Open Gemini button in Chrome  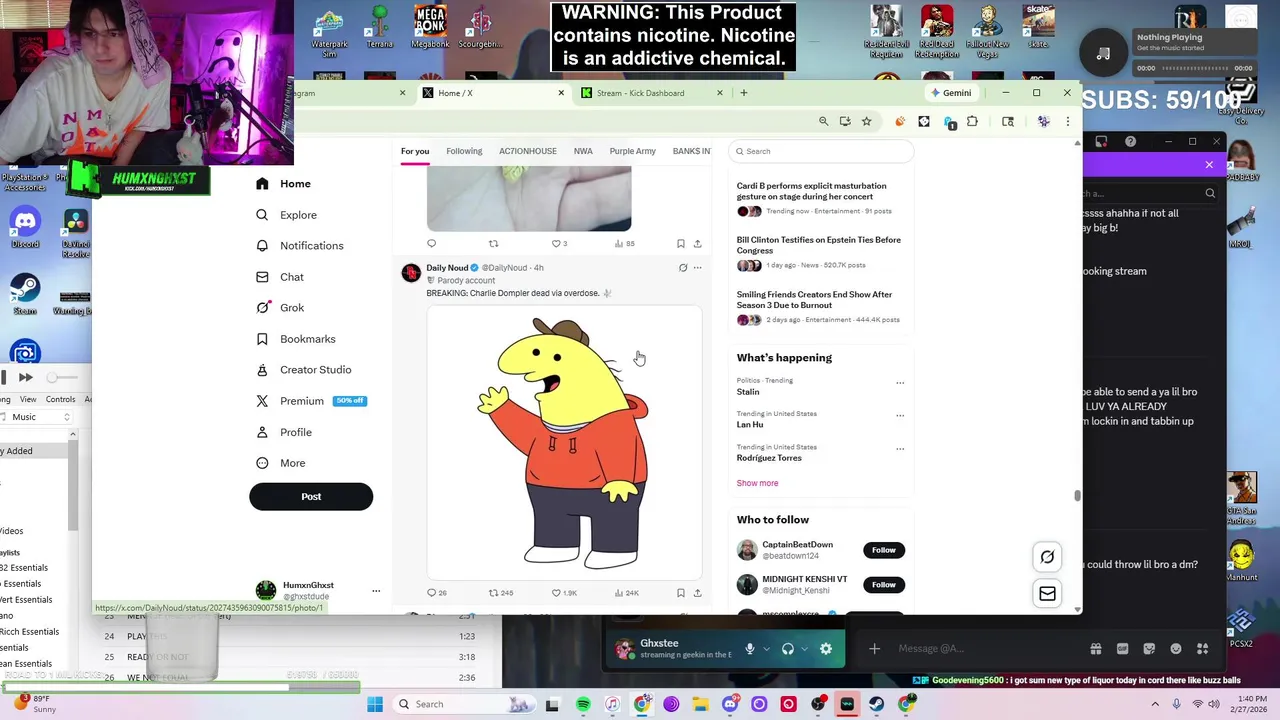click(951, 93)
